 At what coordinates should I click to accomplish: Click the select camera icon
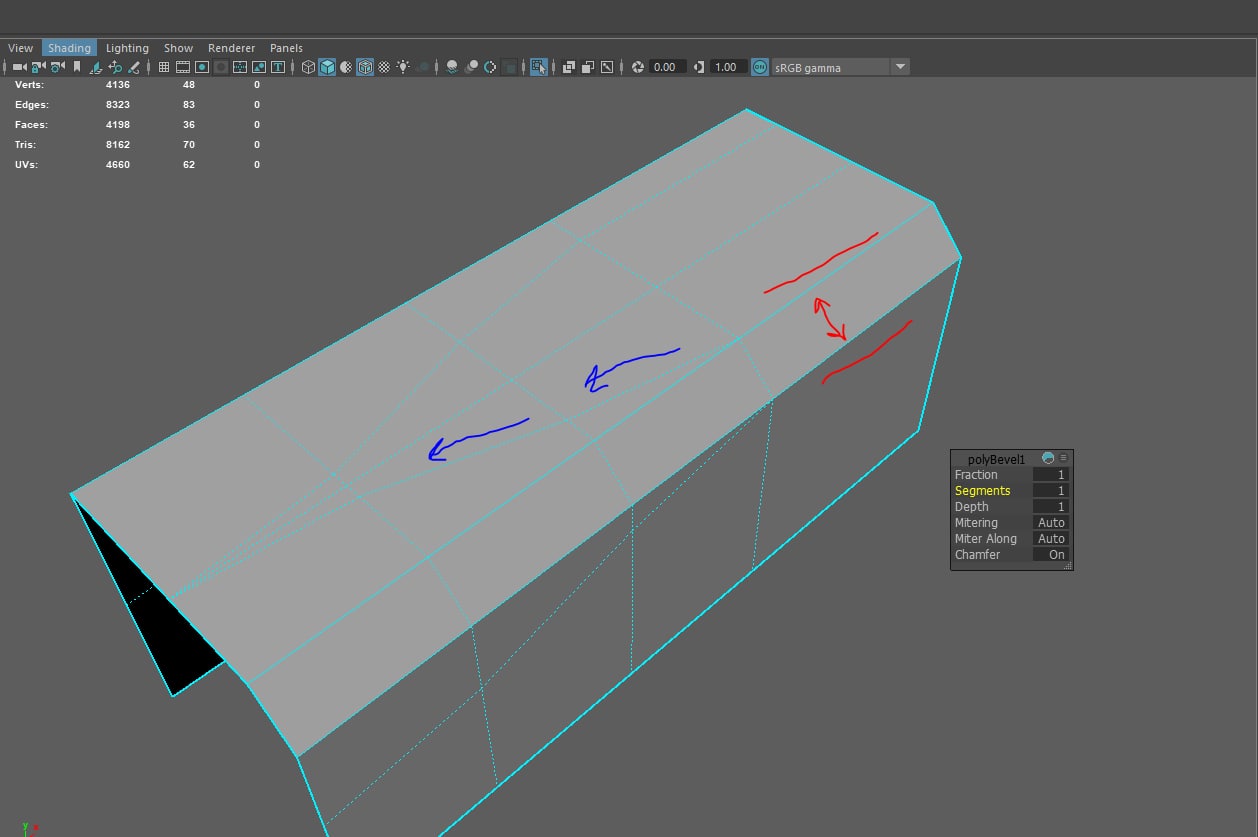tap(20, 67)
